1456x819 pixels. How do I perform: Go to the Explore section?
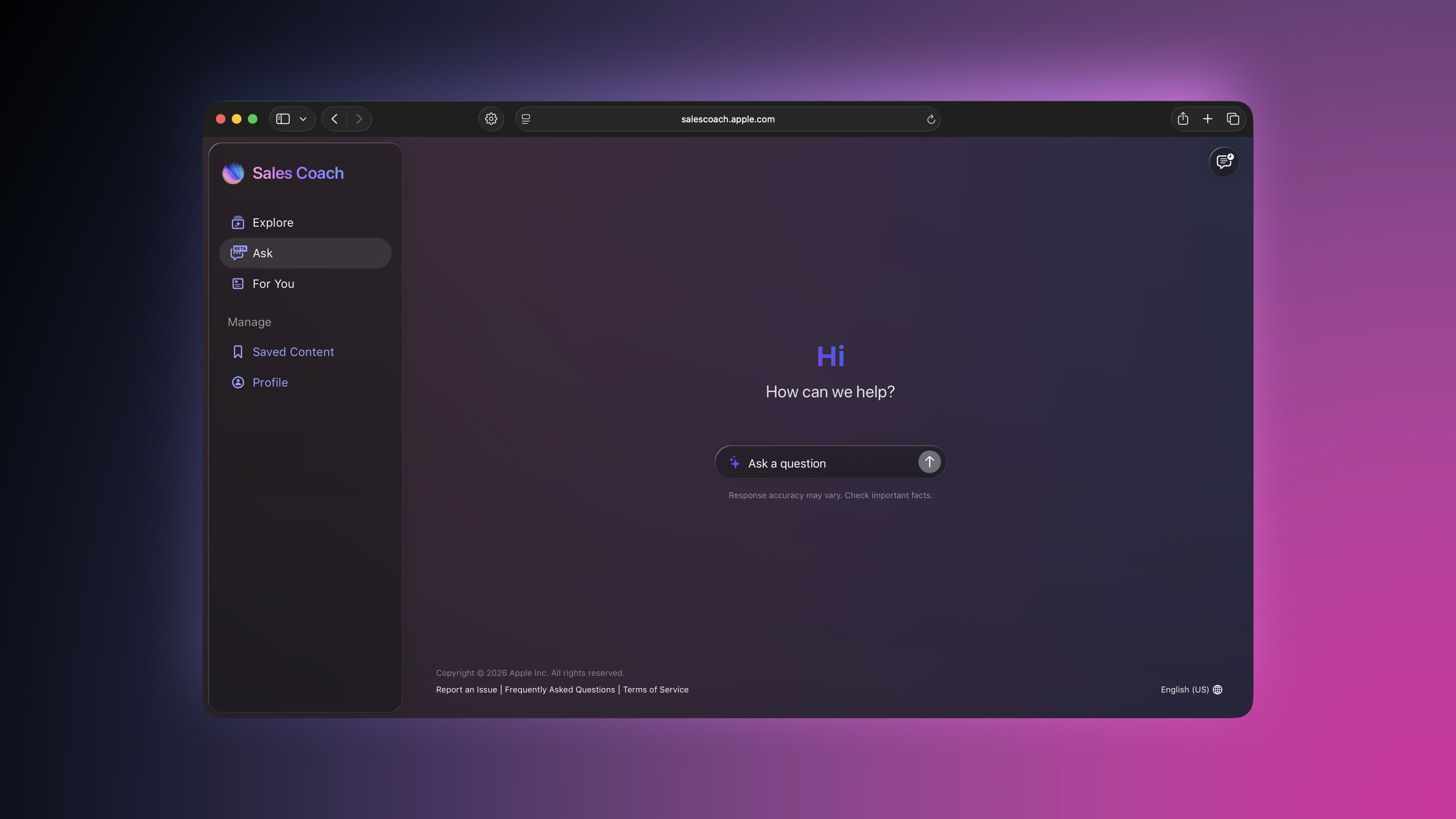[272, 222]
